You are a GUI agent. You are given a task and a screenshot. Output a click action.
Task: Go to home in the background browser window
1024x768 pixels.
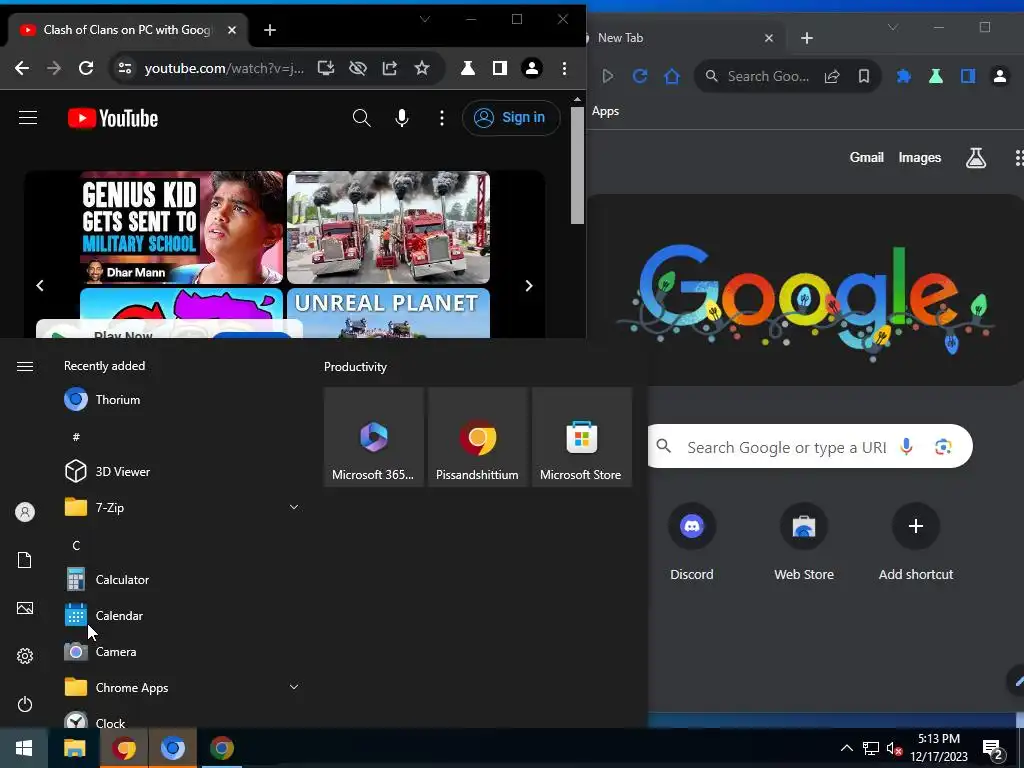pyautogui.click(x=671, y=76)
